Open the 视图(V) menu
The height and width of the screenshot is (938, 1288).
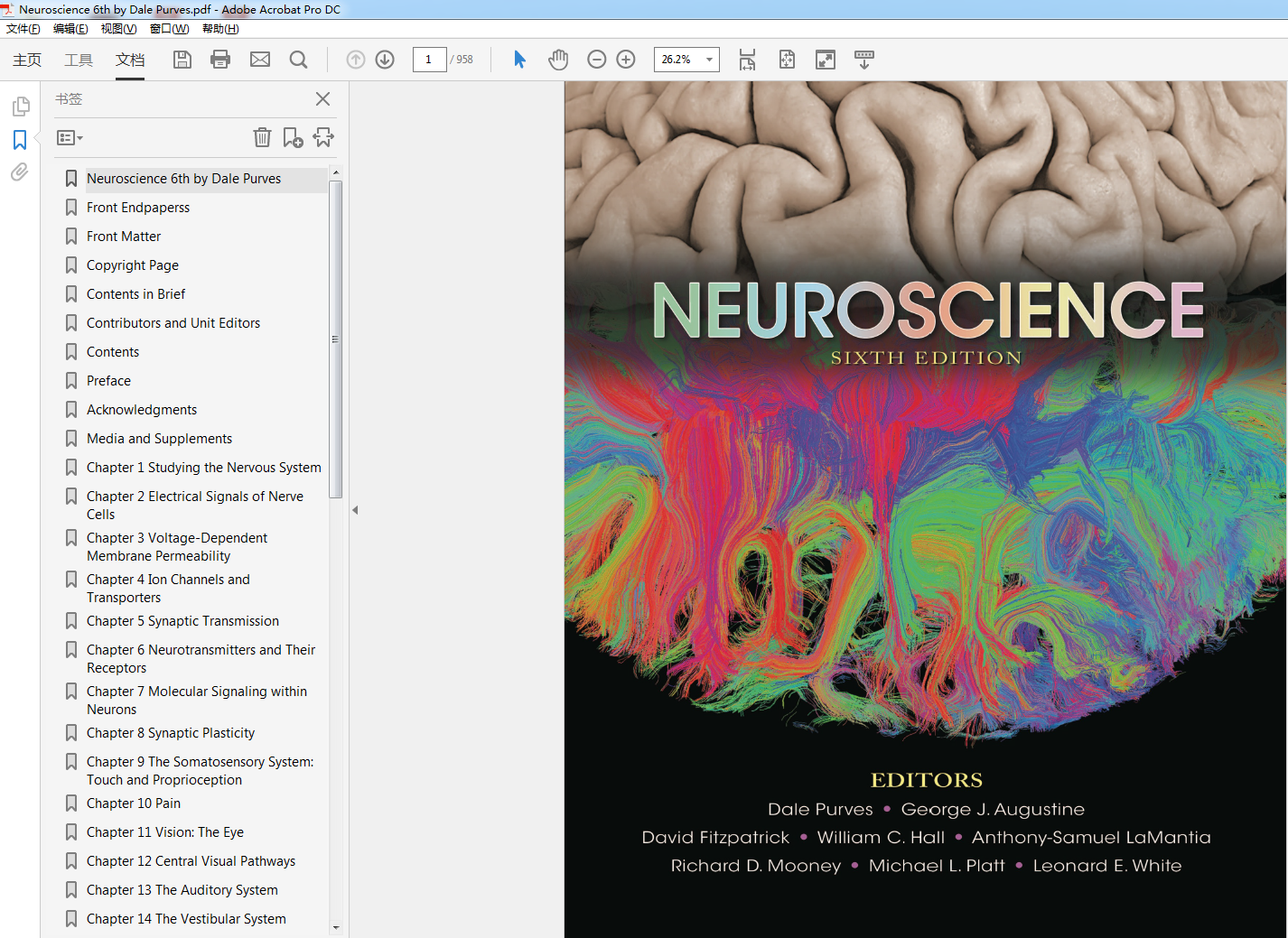(118, 29)
